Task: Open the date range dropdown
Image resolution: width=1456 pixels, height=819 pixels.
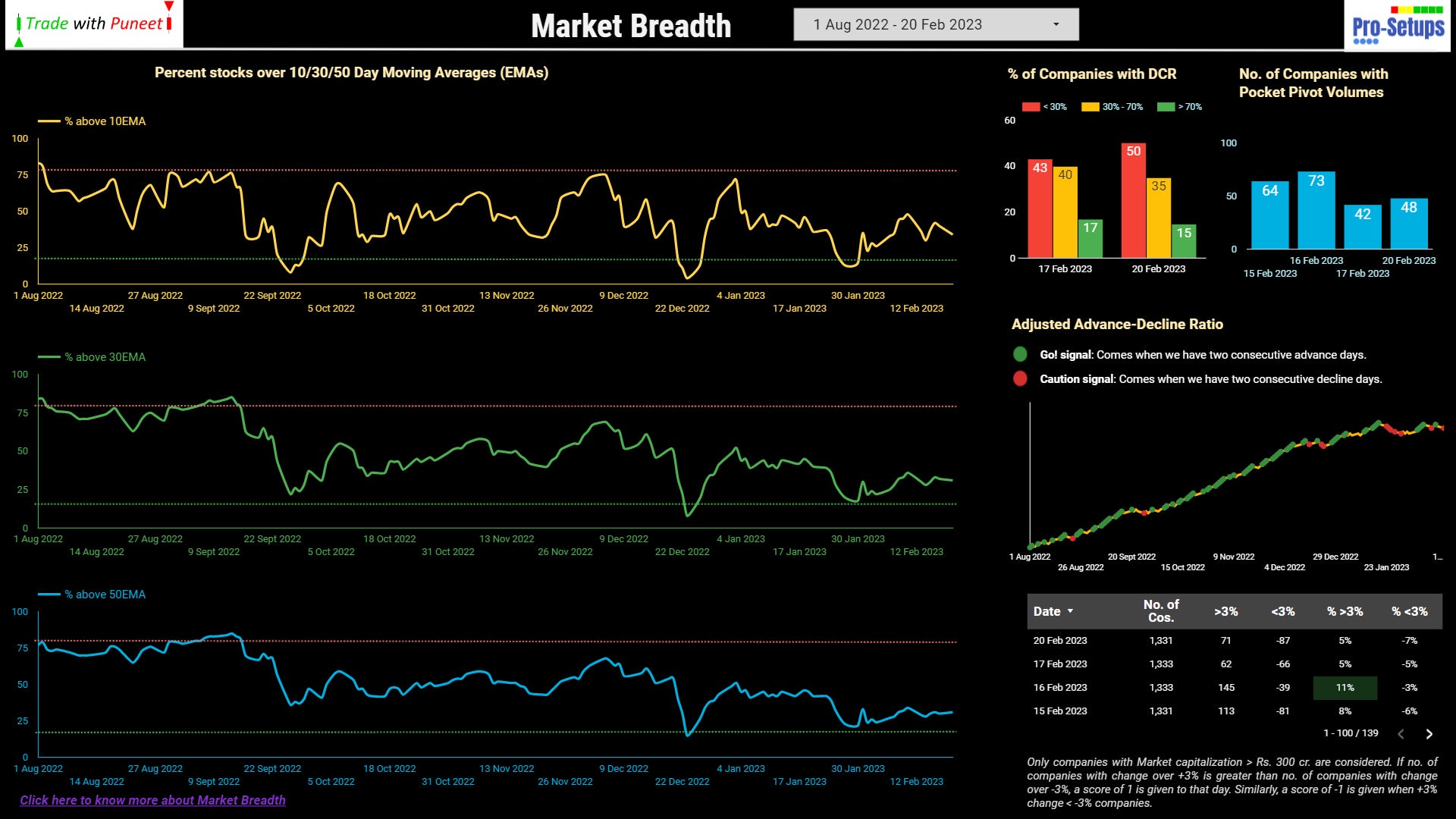Action: [x=936, y=24]
